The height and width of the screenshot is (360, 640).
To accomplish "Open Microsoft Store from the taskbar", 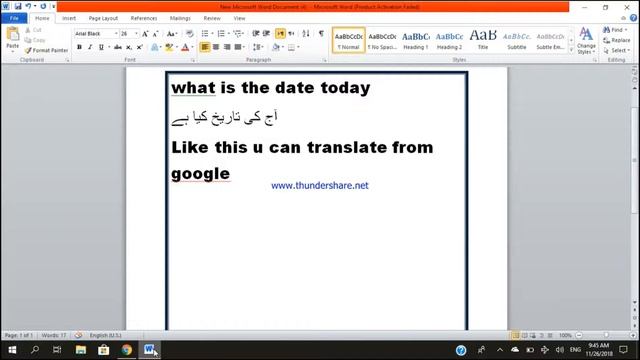I will (x=104, y=350).
